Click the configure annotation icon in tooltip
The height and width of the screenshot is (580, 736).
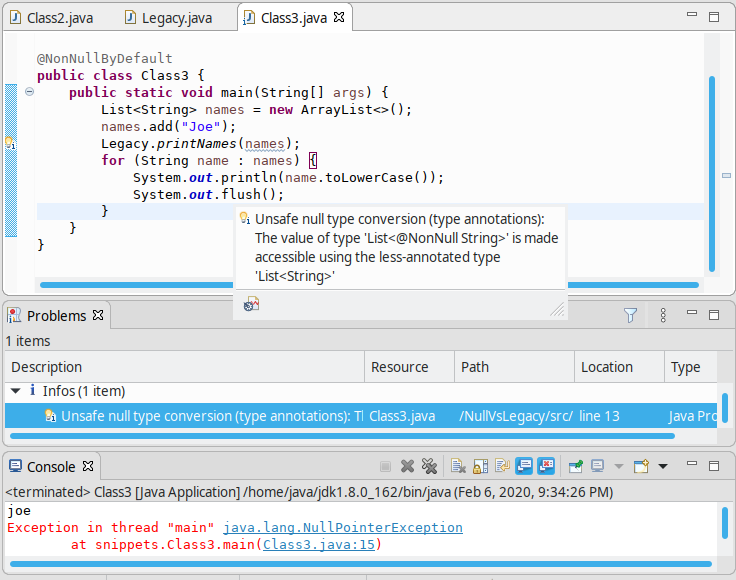[251, 304]
